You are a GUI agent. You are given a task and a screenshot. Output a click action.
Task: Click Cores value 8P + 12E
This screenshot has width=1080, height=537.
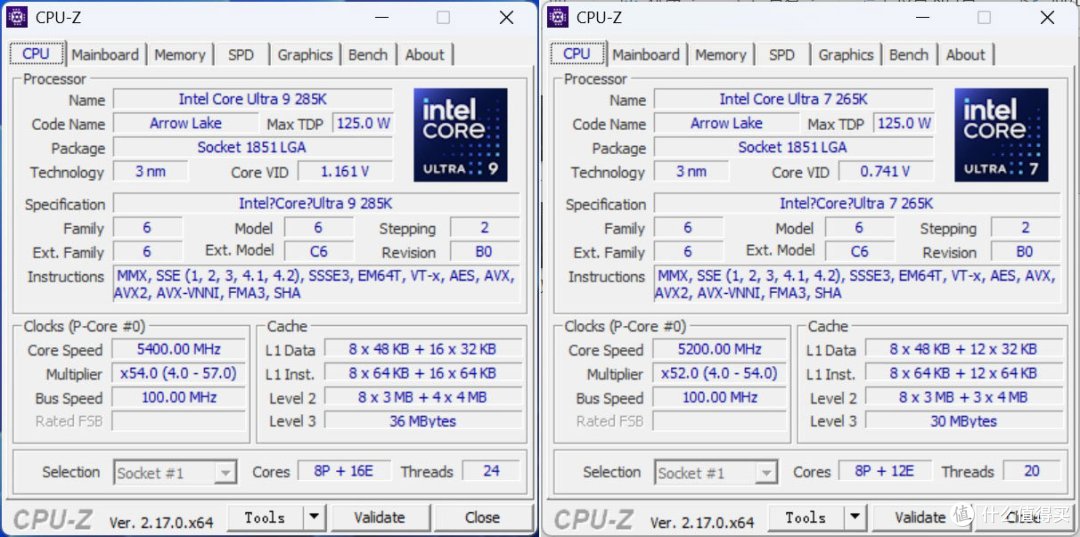coord(884,472)
